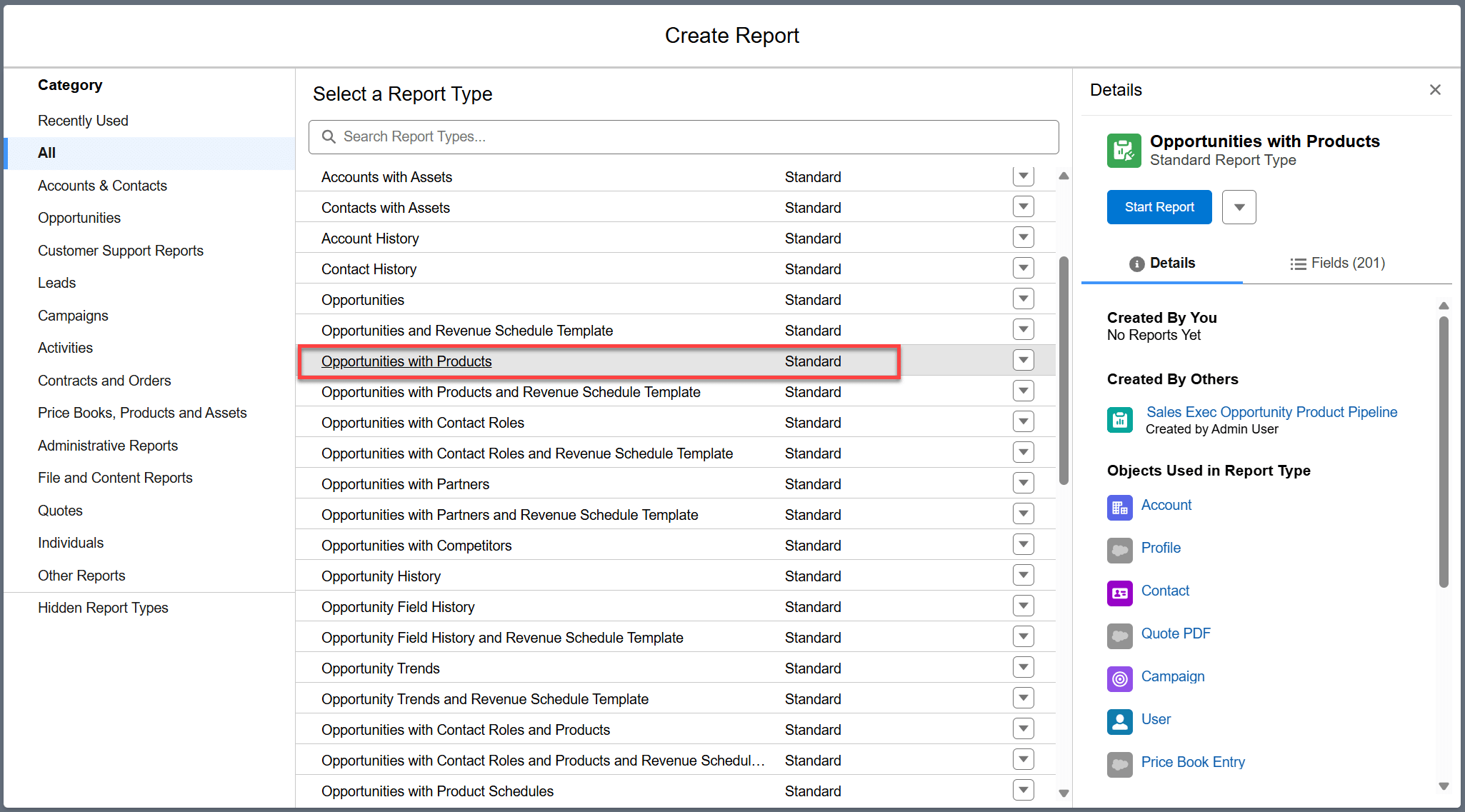
Task: Close the Details panel
Action: 1435,90
